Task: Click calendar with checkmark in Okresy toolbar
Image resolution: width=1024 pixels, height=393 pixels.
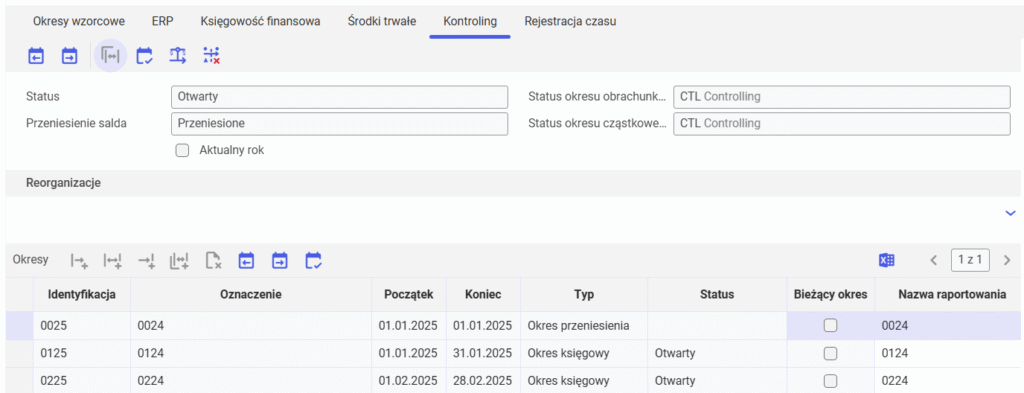Action: 313,261
